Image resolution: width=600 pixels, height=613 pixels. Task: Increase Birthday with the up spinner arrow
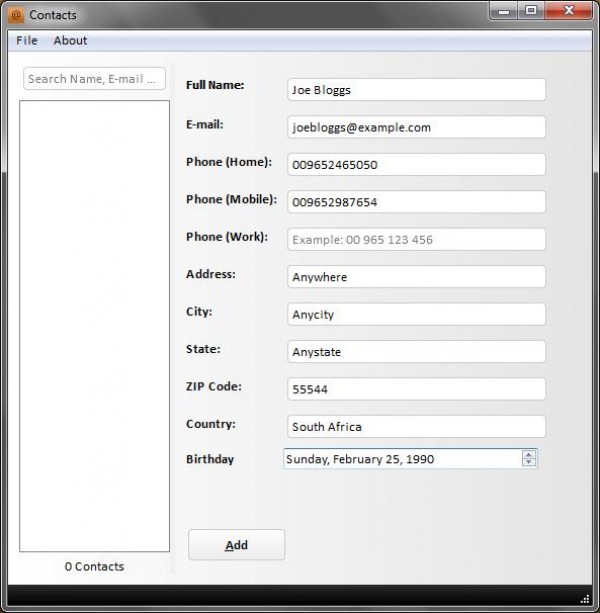click(529, 455)
